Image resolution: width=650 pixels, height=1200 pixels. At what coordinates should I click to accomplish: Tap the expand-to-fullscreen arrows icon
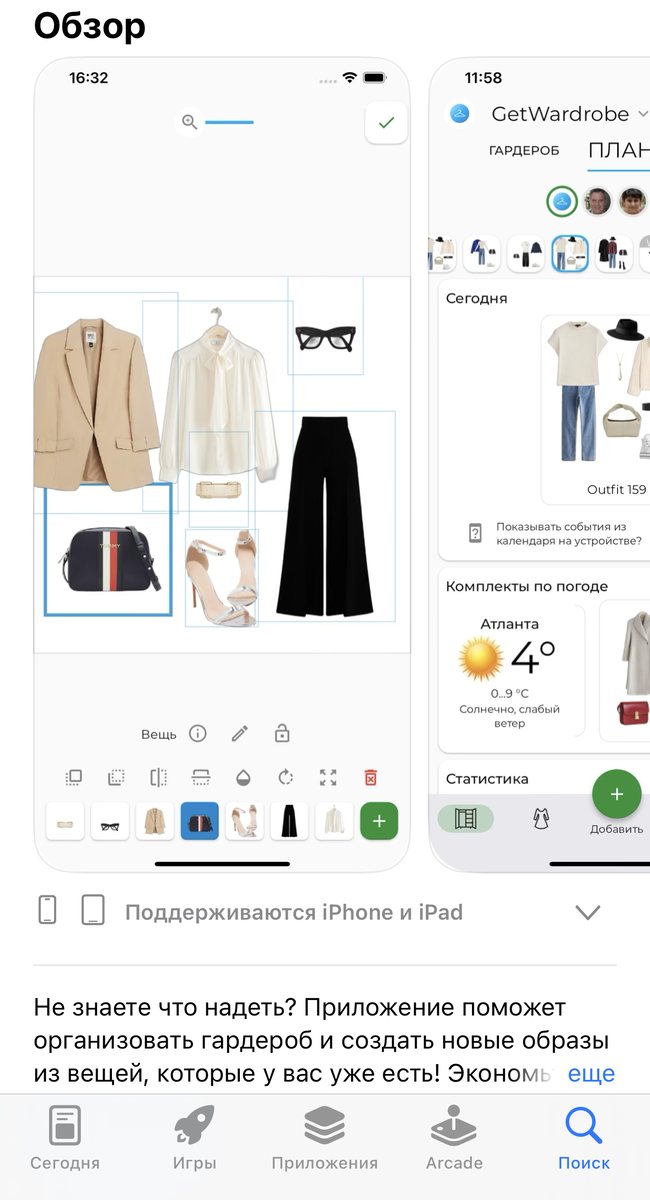point(328,777)
